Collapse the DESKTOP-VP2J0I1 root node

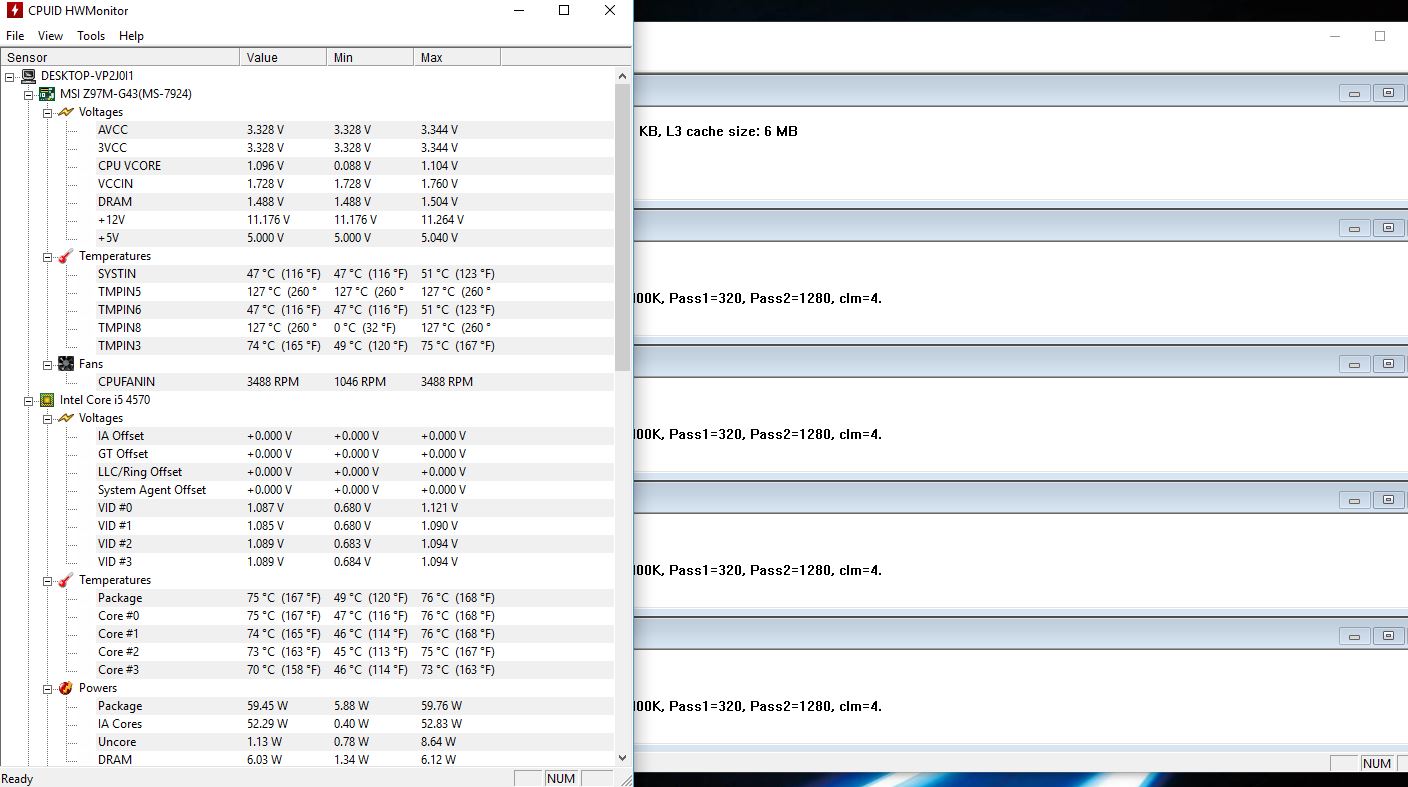(x=10, y=76)
